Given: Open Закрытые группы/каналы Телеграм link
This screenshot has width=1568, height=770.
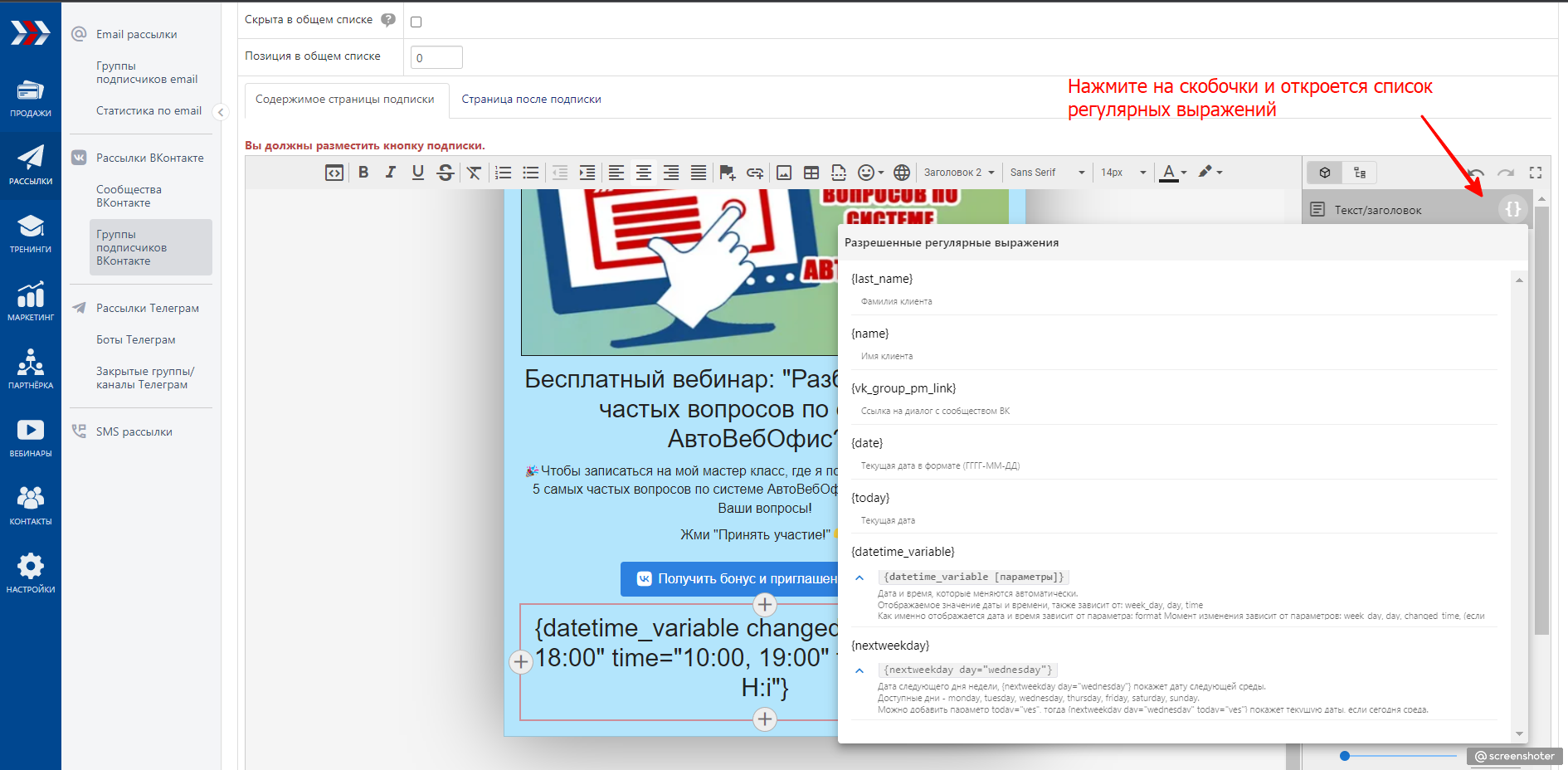Looking at the screenshot, I should coord(145,378).
